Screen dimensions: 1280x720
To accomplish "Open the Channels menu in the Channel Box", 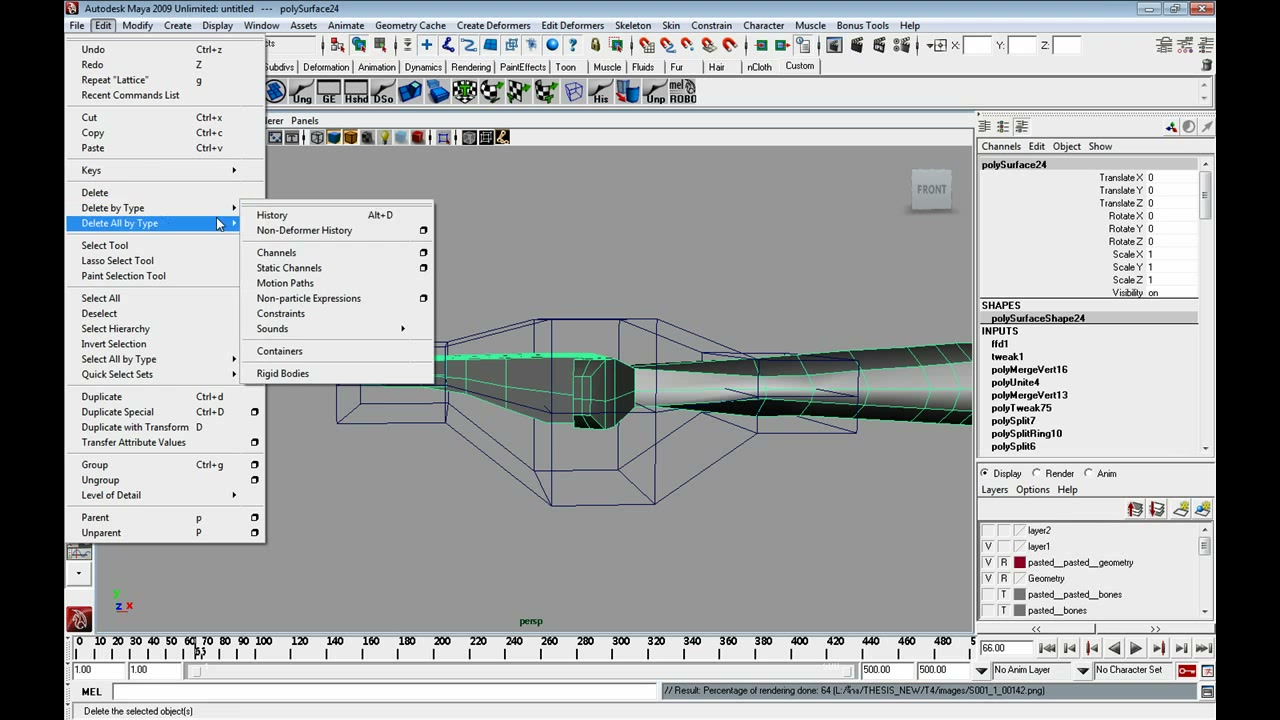I will click(1000, 146).
